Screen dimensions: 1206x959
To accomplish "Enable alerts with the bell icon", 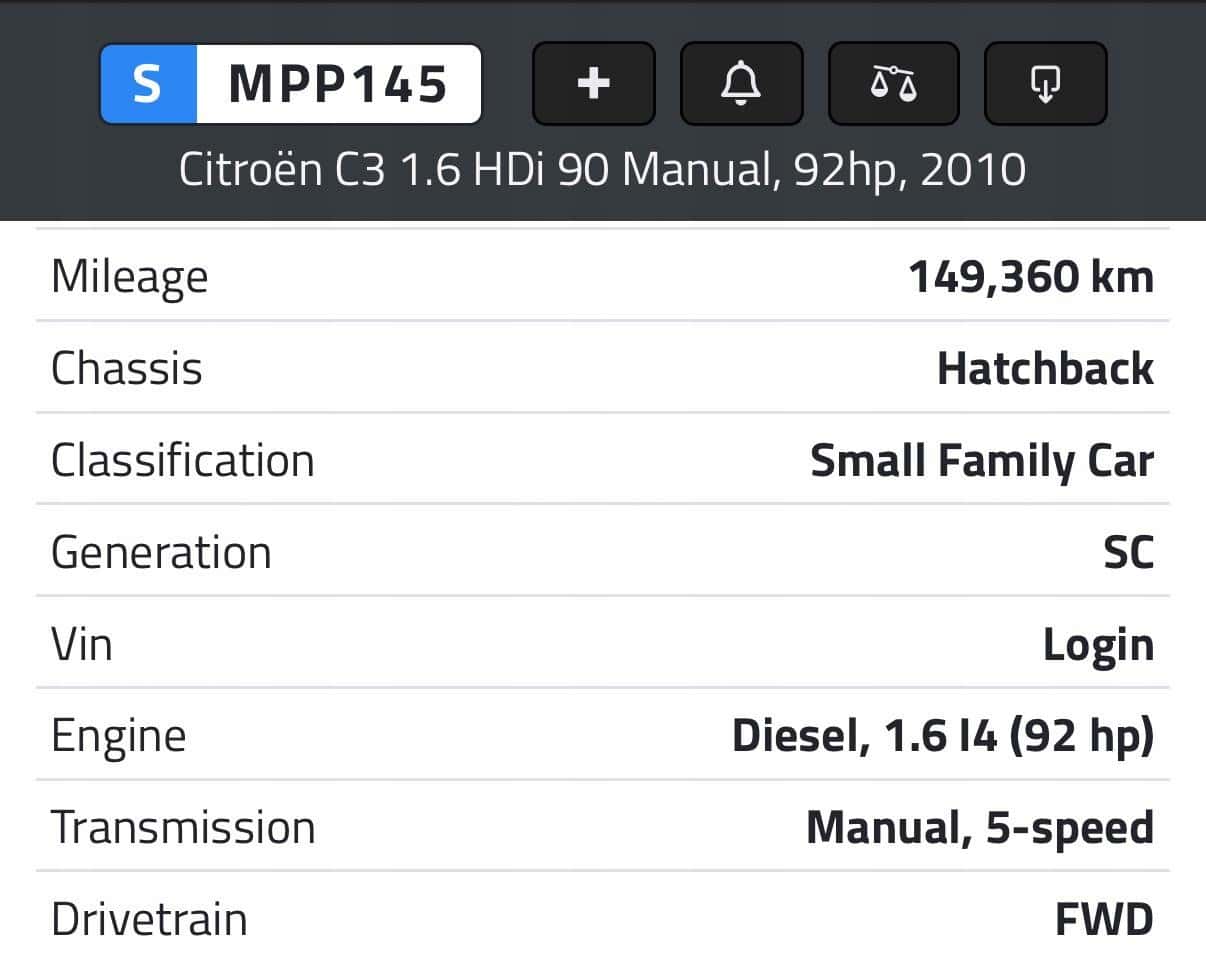I will pyautogui.click(x=741, y=84).
